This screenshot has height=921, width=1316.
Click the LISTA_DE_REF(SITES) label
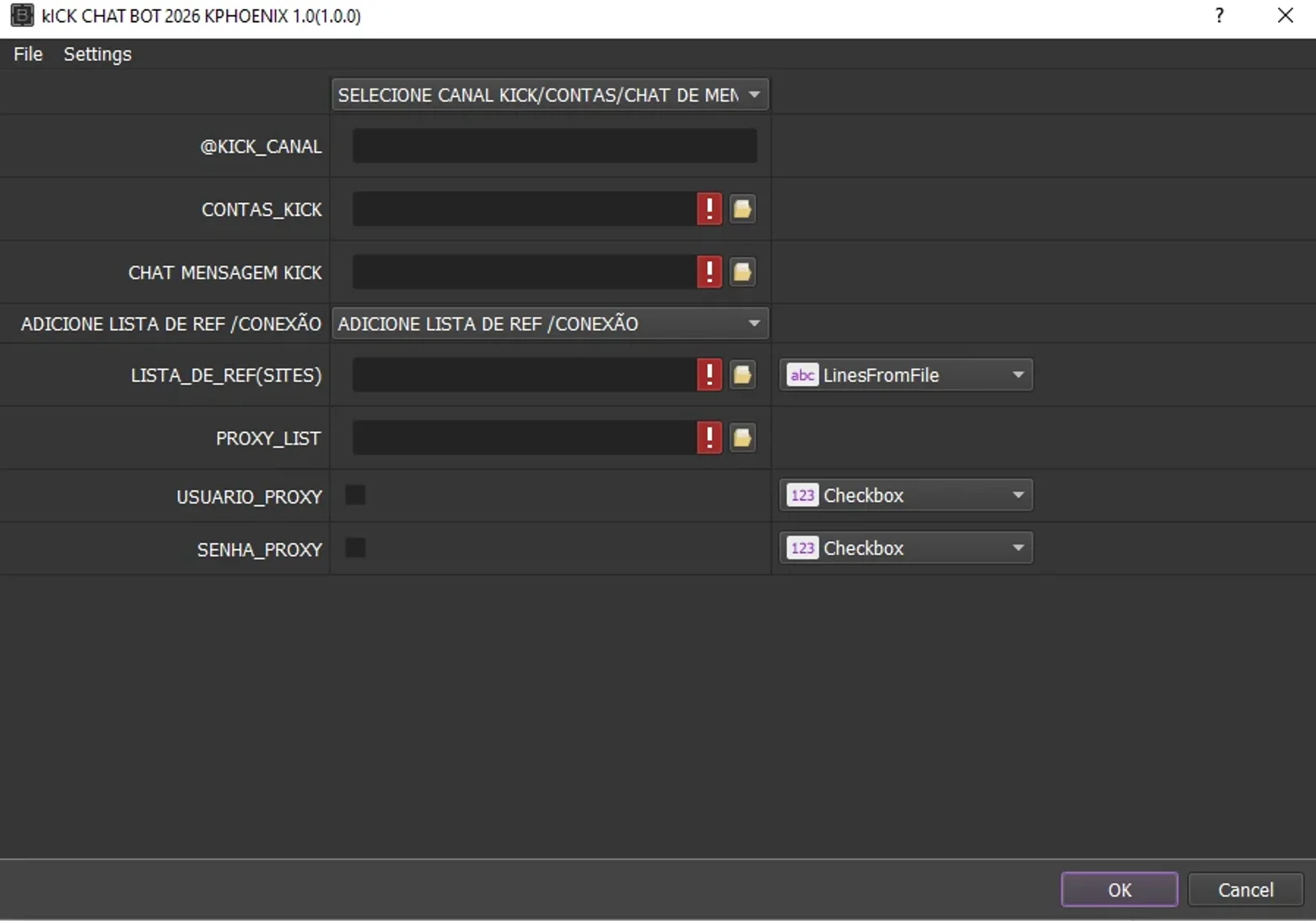pos(226,375)
